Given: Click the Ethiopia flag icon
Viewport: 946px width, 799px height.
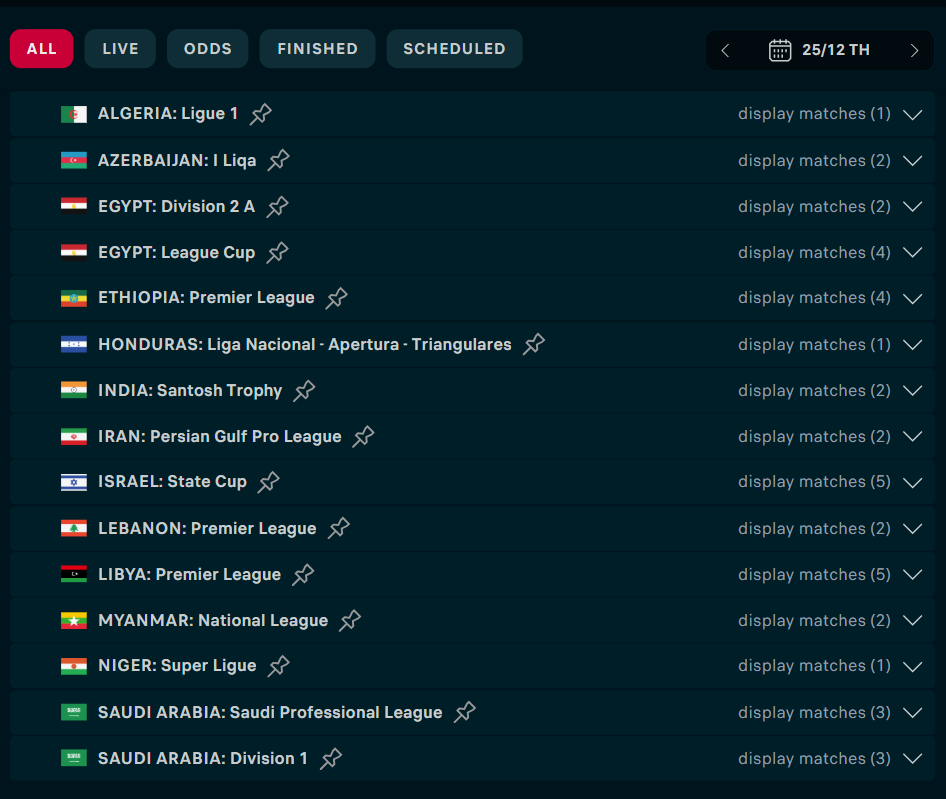Looking at the screenshot, I should (x=74, y=298).
